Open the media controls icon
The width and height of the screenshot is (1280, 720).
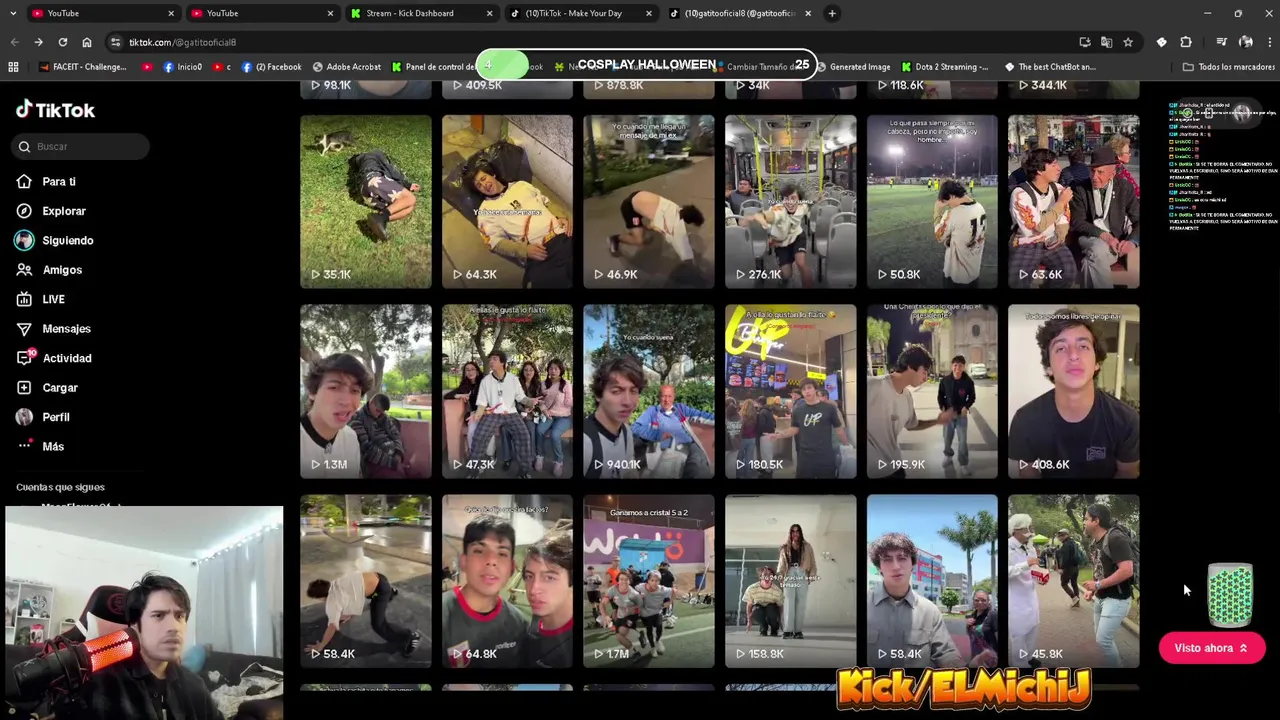pos(1221,42)
